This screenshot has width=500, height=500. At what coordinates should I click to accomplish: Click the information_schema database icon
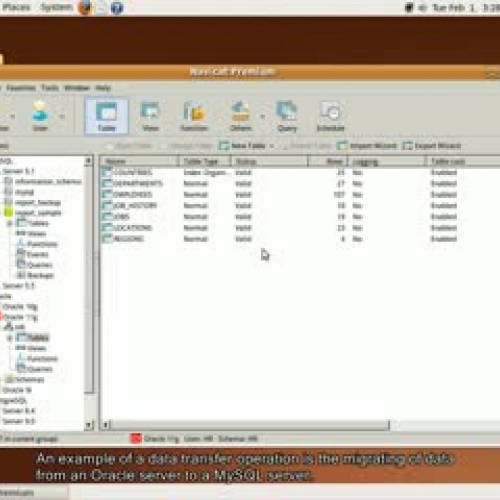point(8,182)
